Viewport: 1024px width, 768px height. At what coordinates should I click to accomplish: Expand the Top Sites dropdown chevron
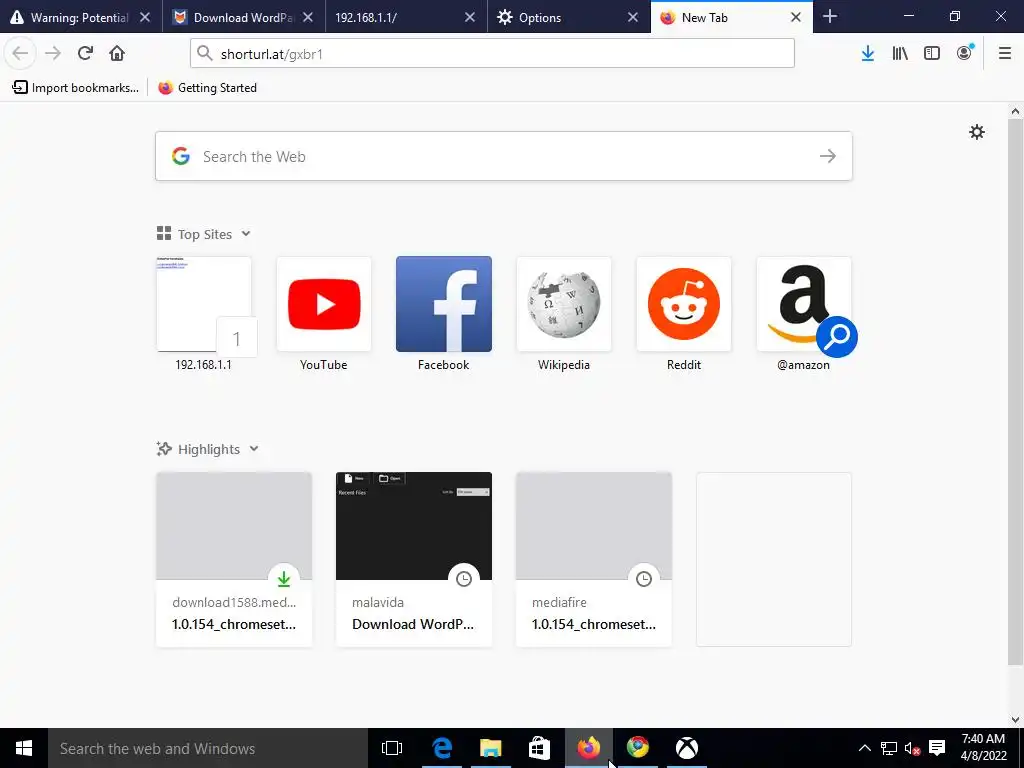pos(246,234)
